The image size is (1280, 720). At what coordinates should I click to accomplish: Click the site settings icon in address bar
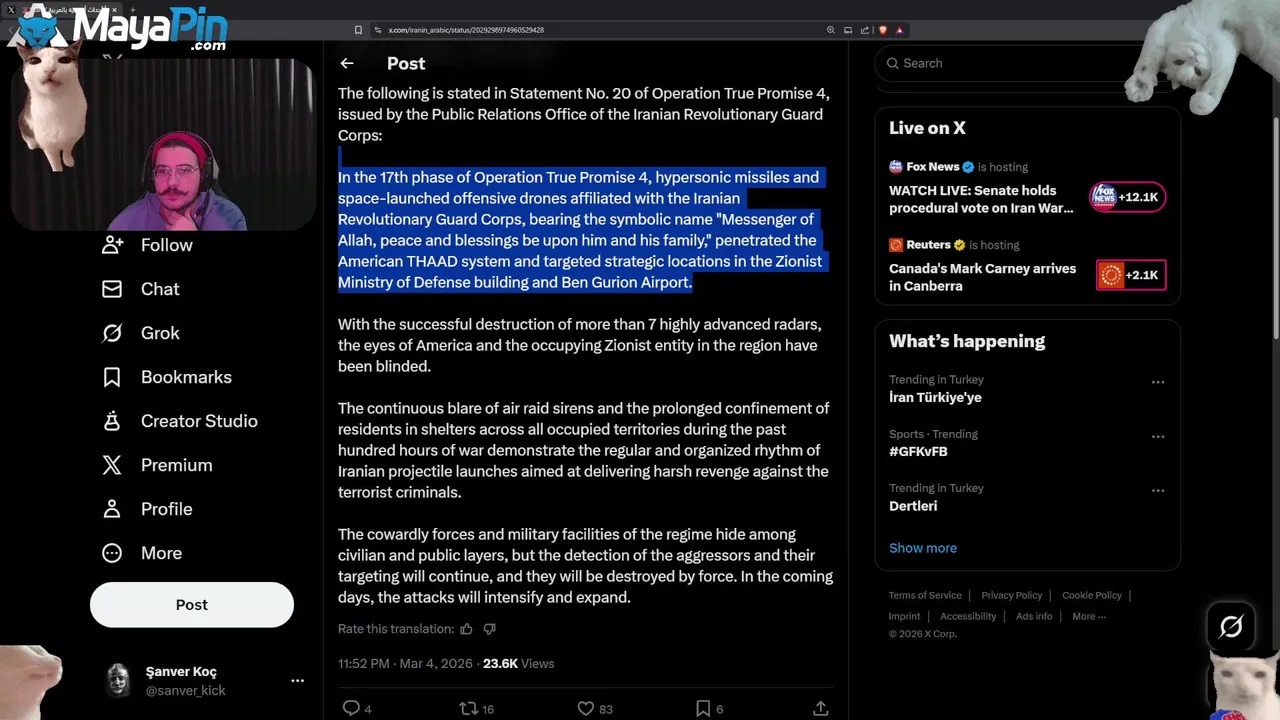point(378,30)
